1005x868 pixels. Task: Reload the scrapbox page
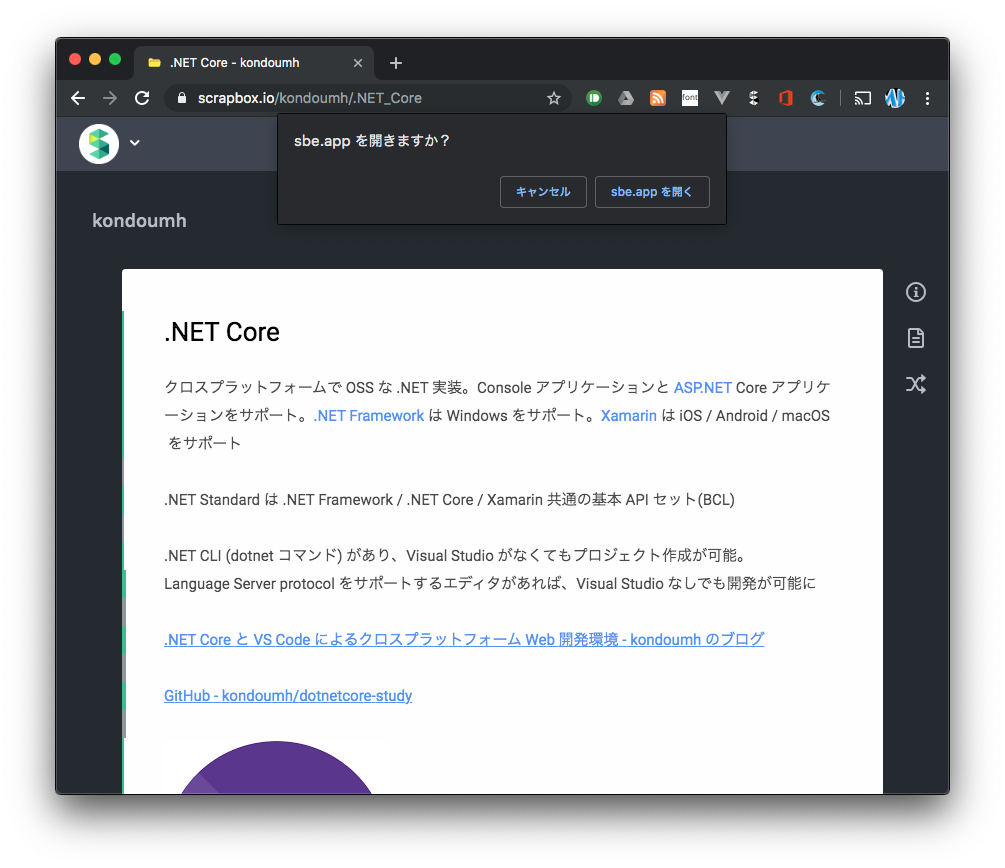[142, 98]
